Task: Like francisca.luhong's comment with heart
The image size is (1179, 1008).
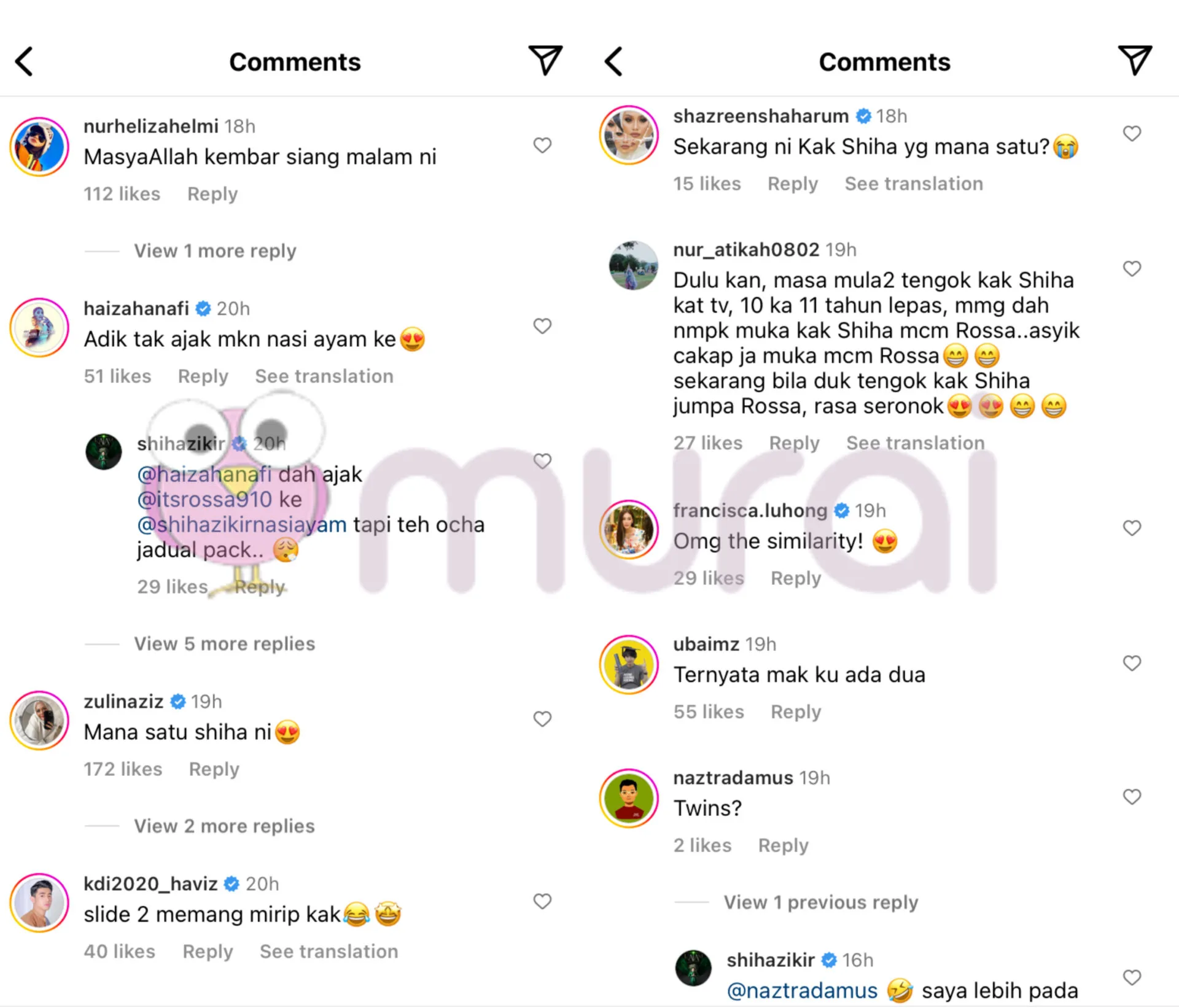Action: [1132, 528]
